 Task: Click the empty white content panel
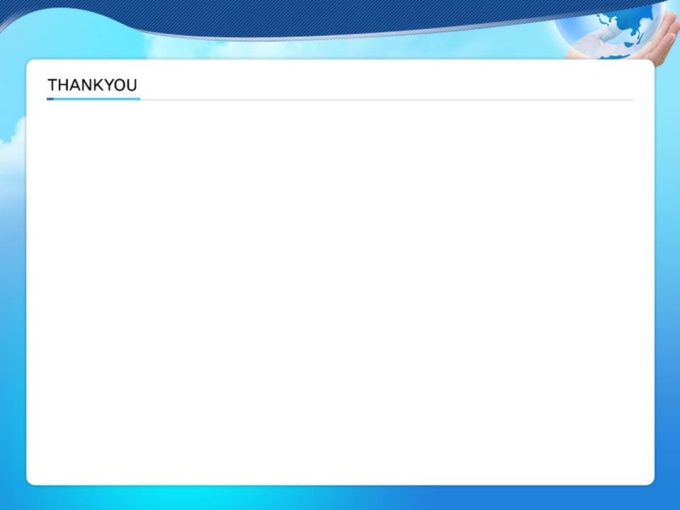pyautogui.click(x=340, y=291)
